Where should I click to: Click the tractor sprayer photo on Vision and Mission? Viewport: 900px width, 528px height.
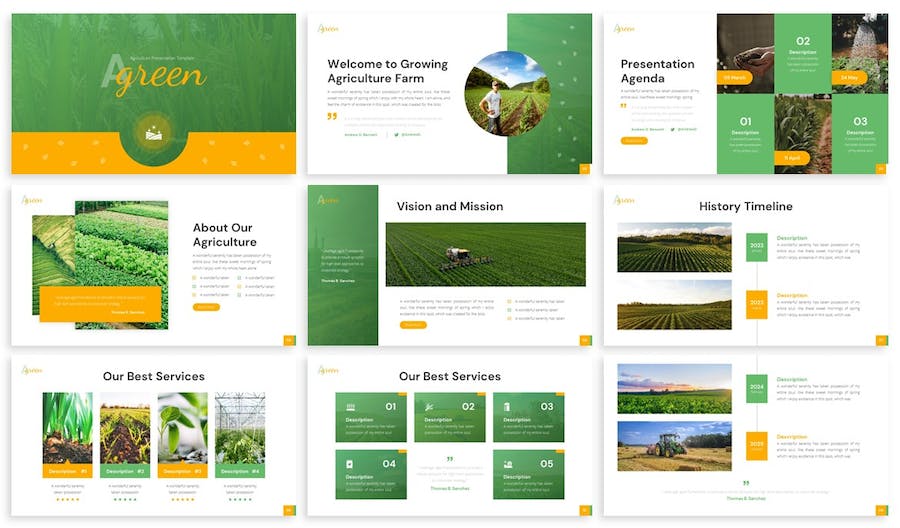coord(486,254)
